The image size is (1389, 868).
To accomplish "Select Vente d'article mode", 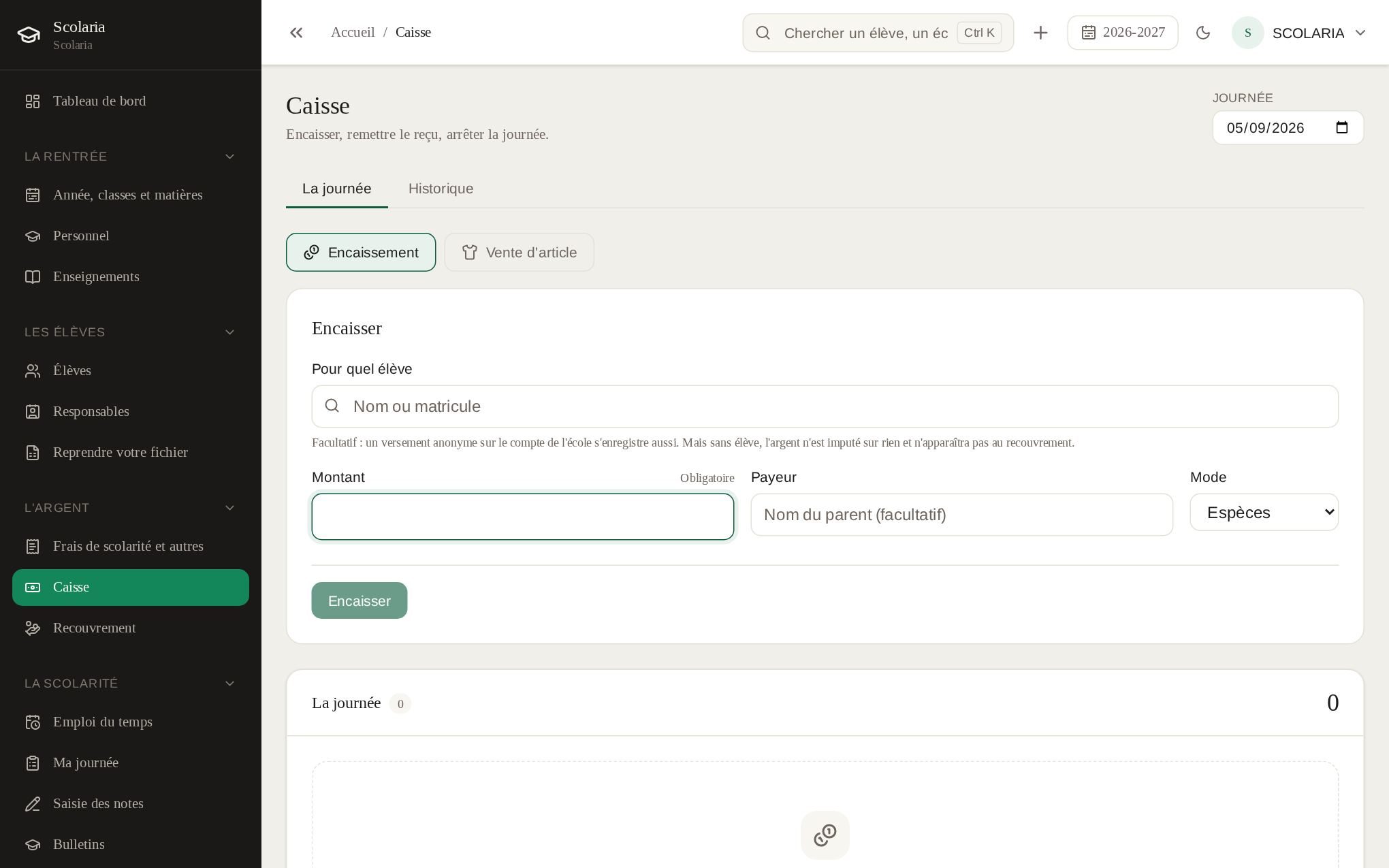I will pos(520,253).
